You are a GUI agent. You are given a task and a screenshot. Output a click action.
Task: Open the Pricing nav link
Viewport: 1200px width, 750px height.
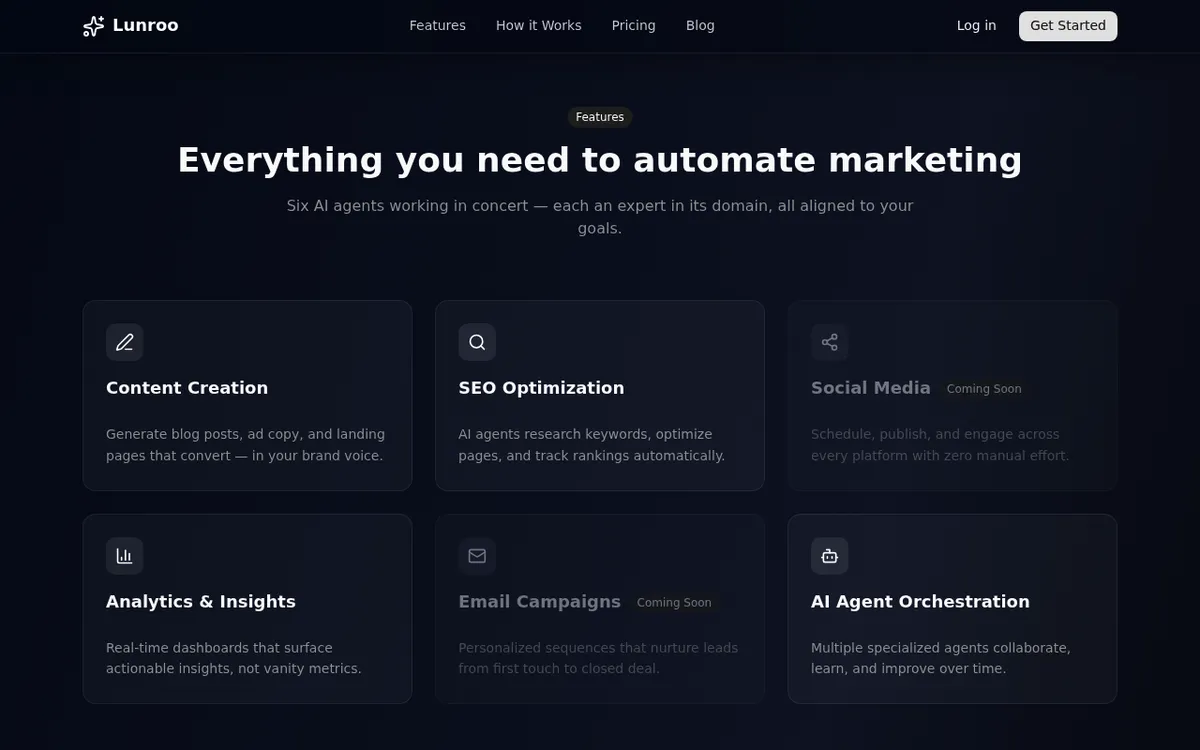point(634,26)
